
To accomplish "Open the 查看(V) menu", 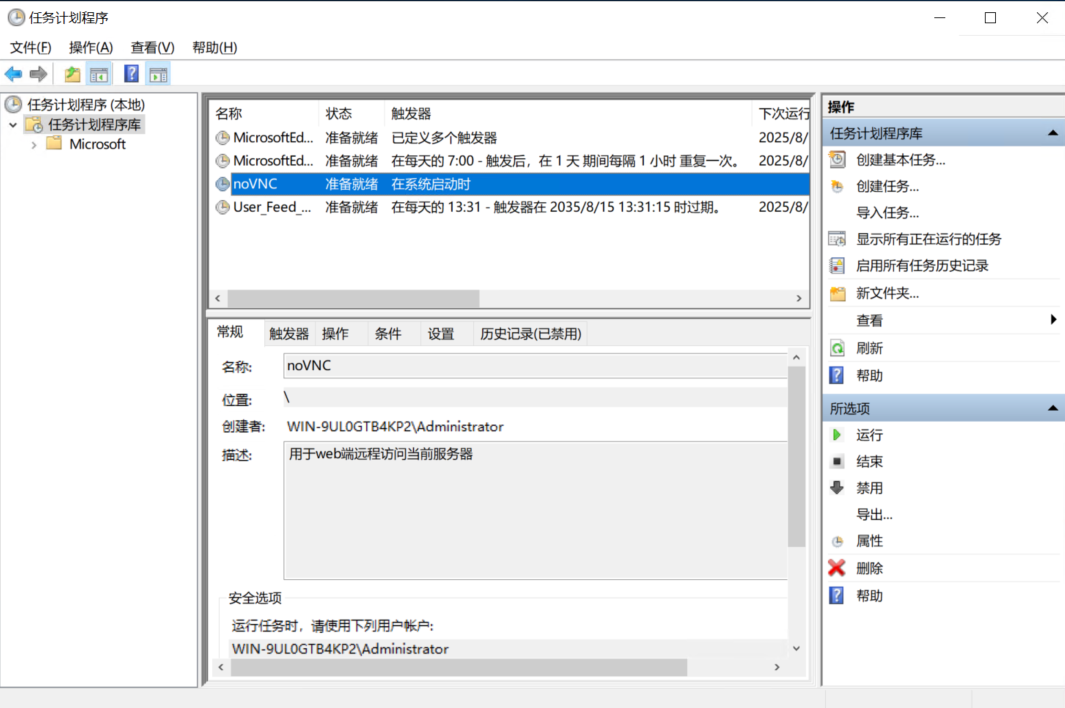I will (153, 48).
